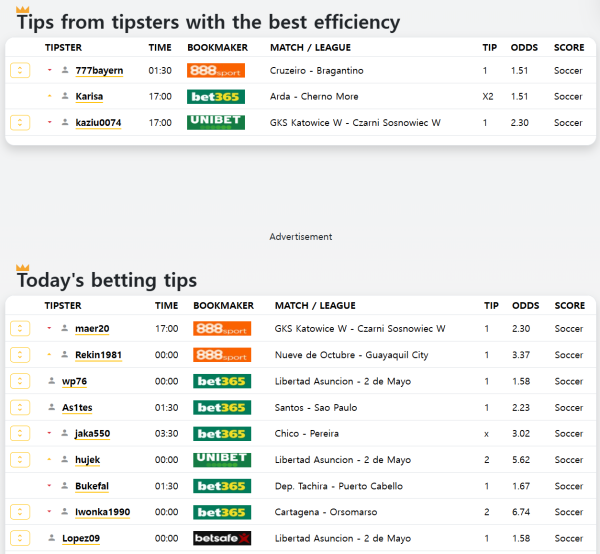Expand the row toggle for Iwonka1990's tip
This screenshot has height=554, width=600.
(19, 512)
